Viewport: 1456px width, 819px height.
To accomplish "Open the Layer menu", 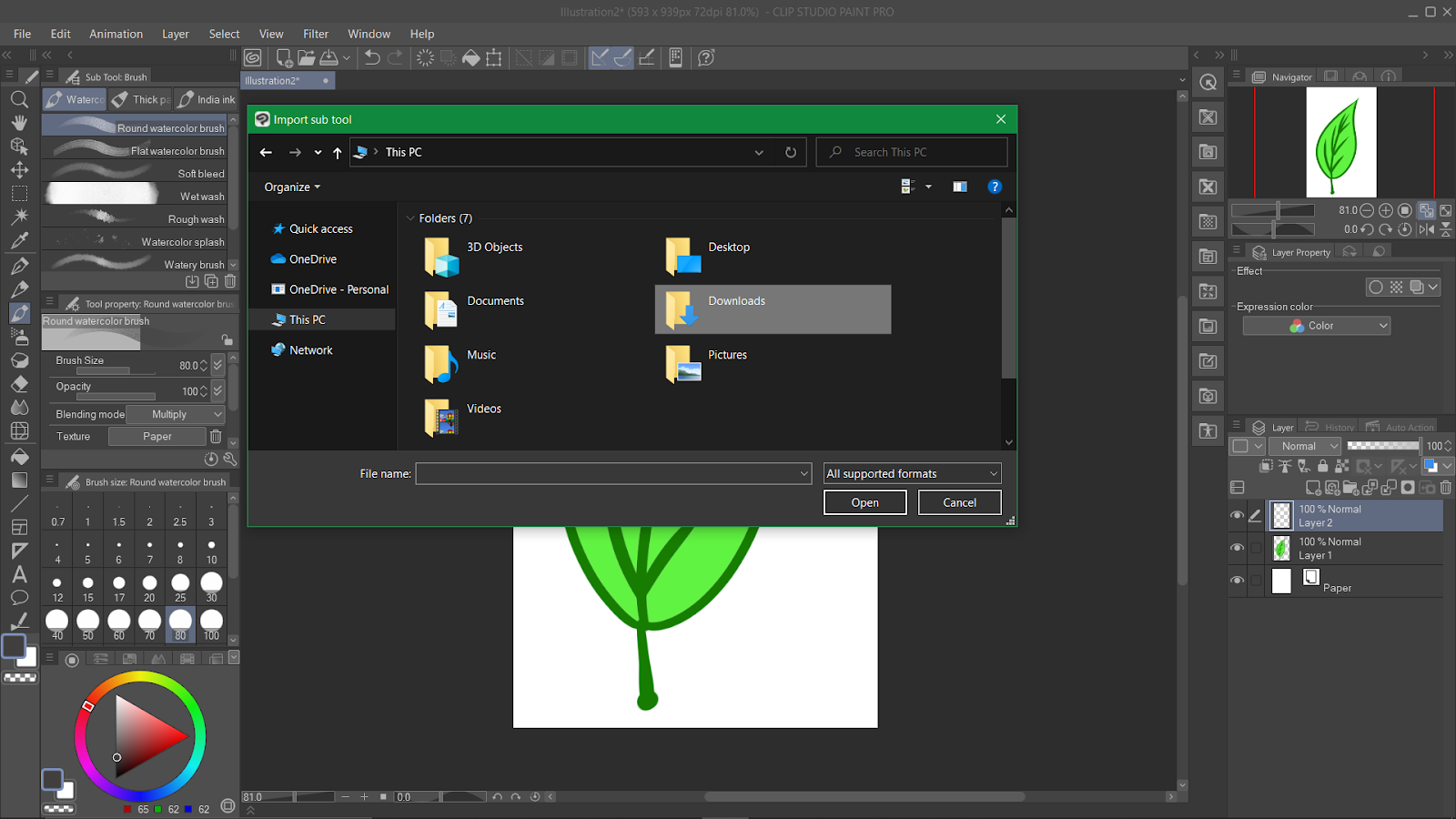I will point(176,34).
